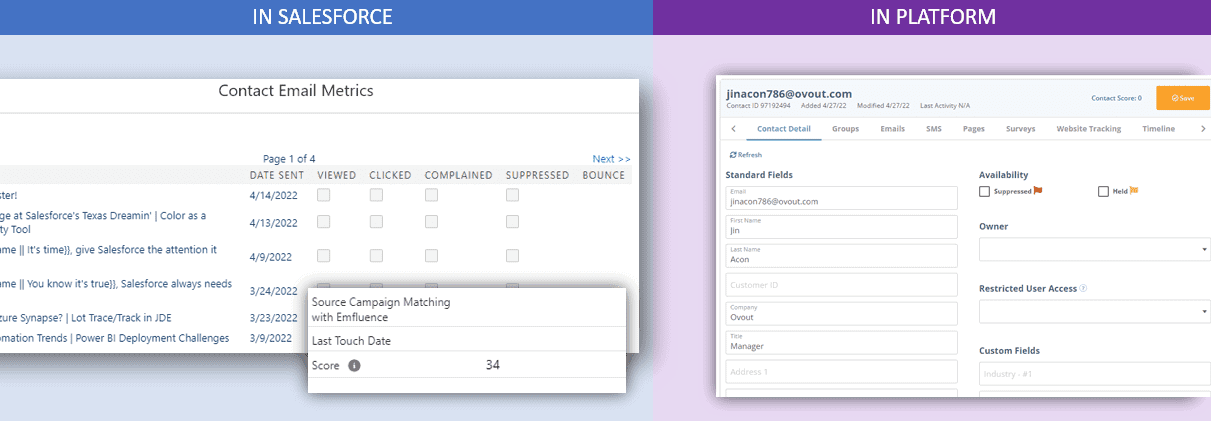Image resolution: width=1211 pixels, height=421 pixels.
Task: Click the BOUNCE column header
Action: coord(604,175)
